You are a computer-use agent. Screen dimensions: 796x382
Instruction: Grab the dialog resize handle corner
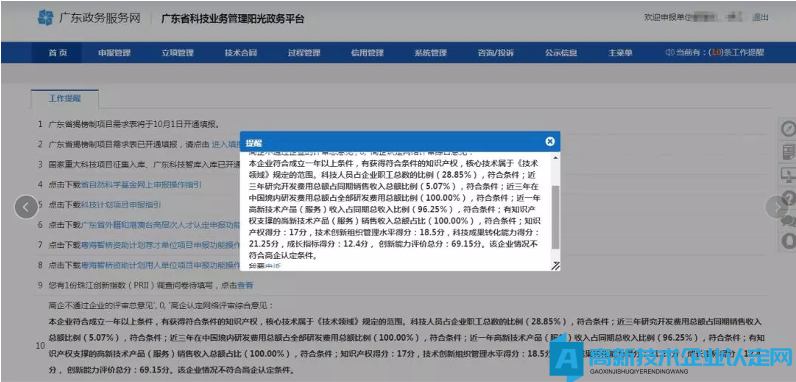point(555,265)
